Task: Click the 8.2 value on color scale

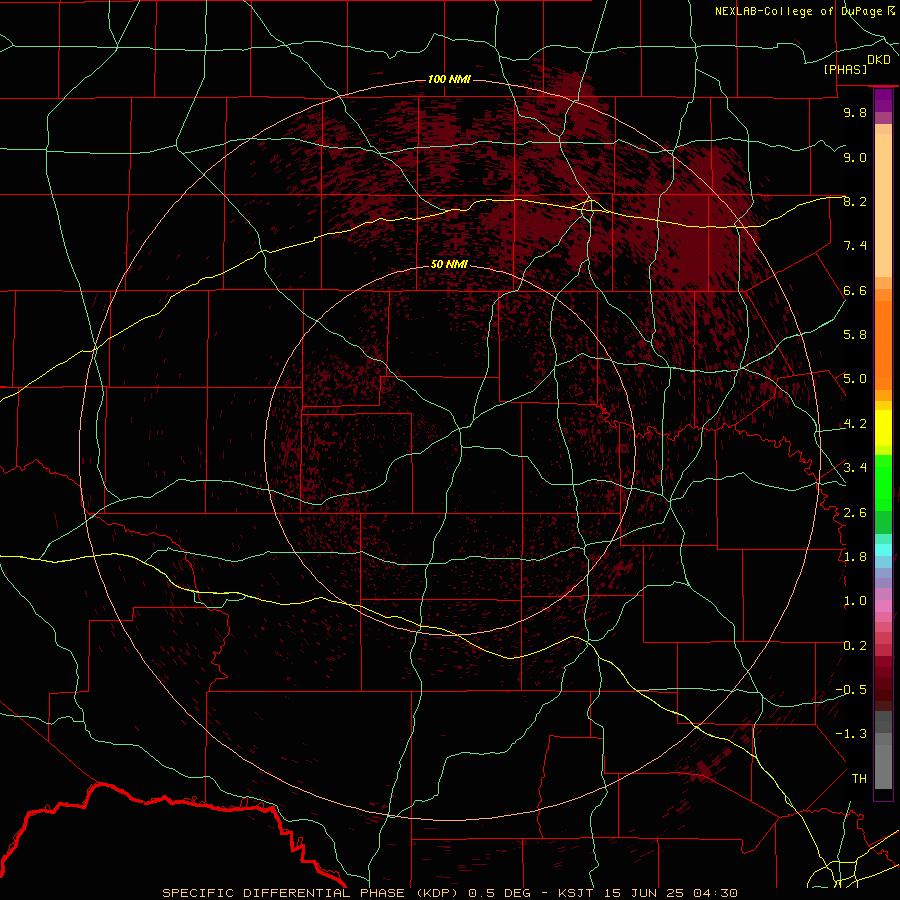Action: (855, 201)
